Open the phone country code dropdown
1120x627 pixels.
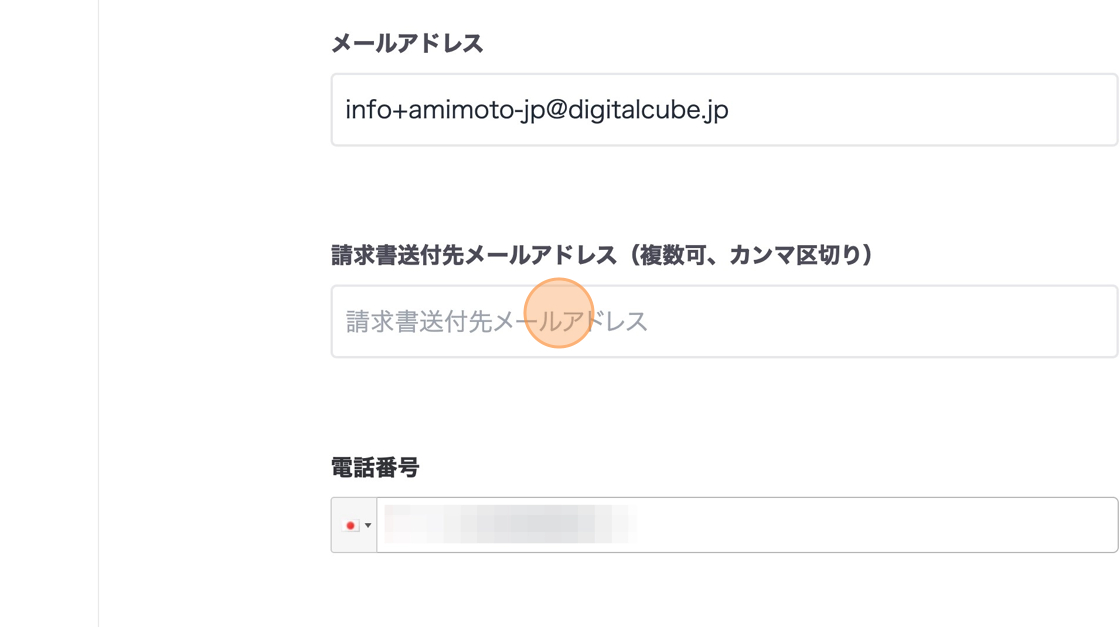coord(355,525)
